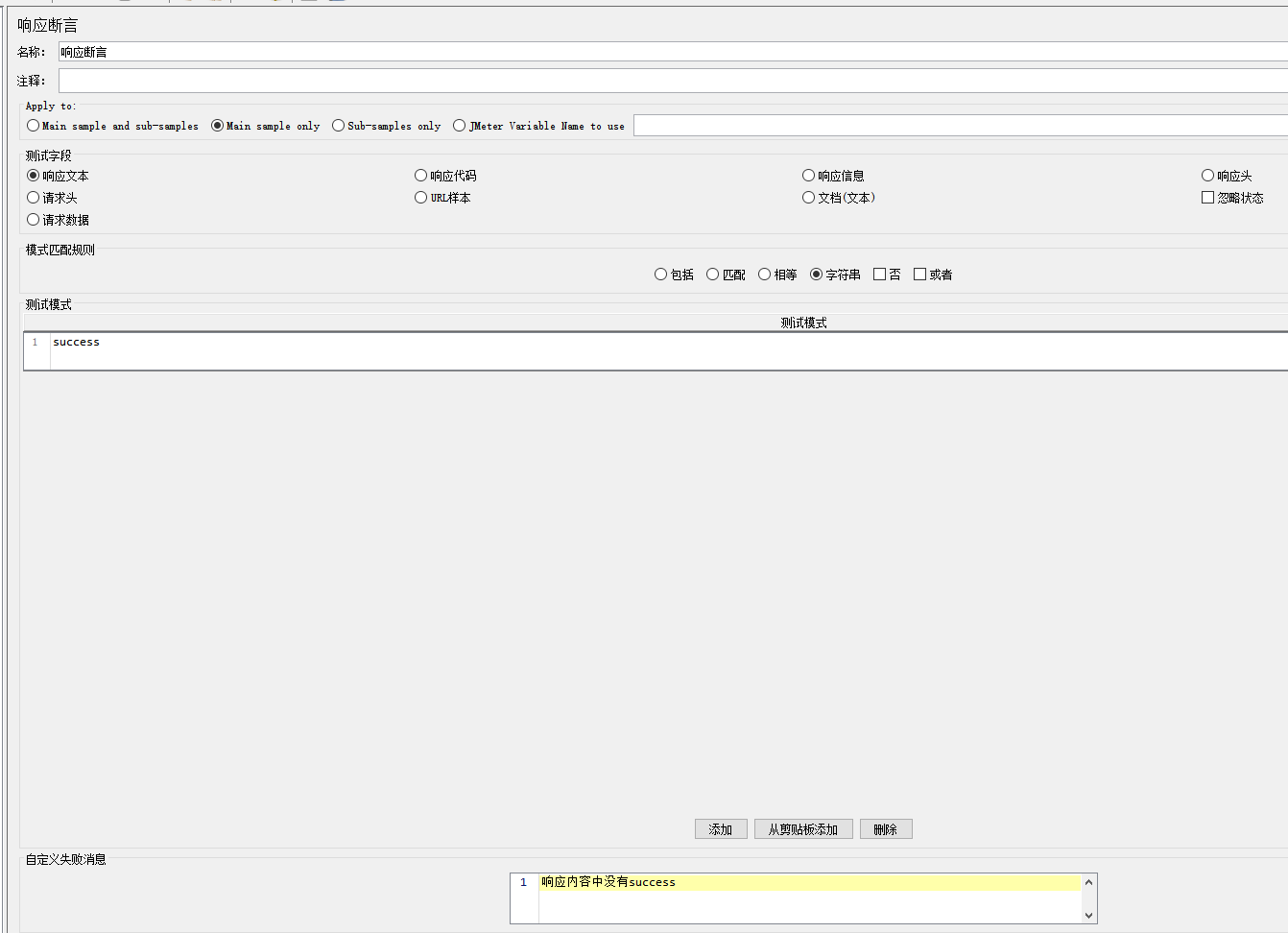Select the 响应代码 radio button
This screenshot has width=1288, height=933.
click(421, 176)
